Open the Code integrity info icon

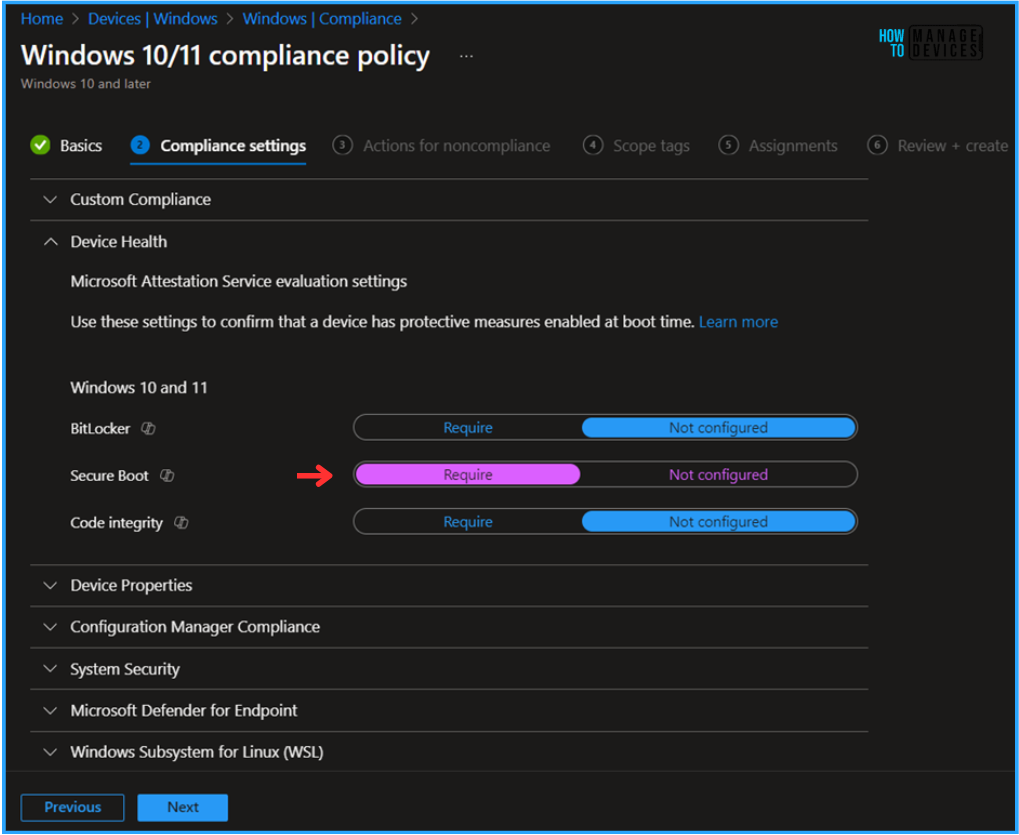(x=181, y=522)
